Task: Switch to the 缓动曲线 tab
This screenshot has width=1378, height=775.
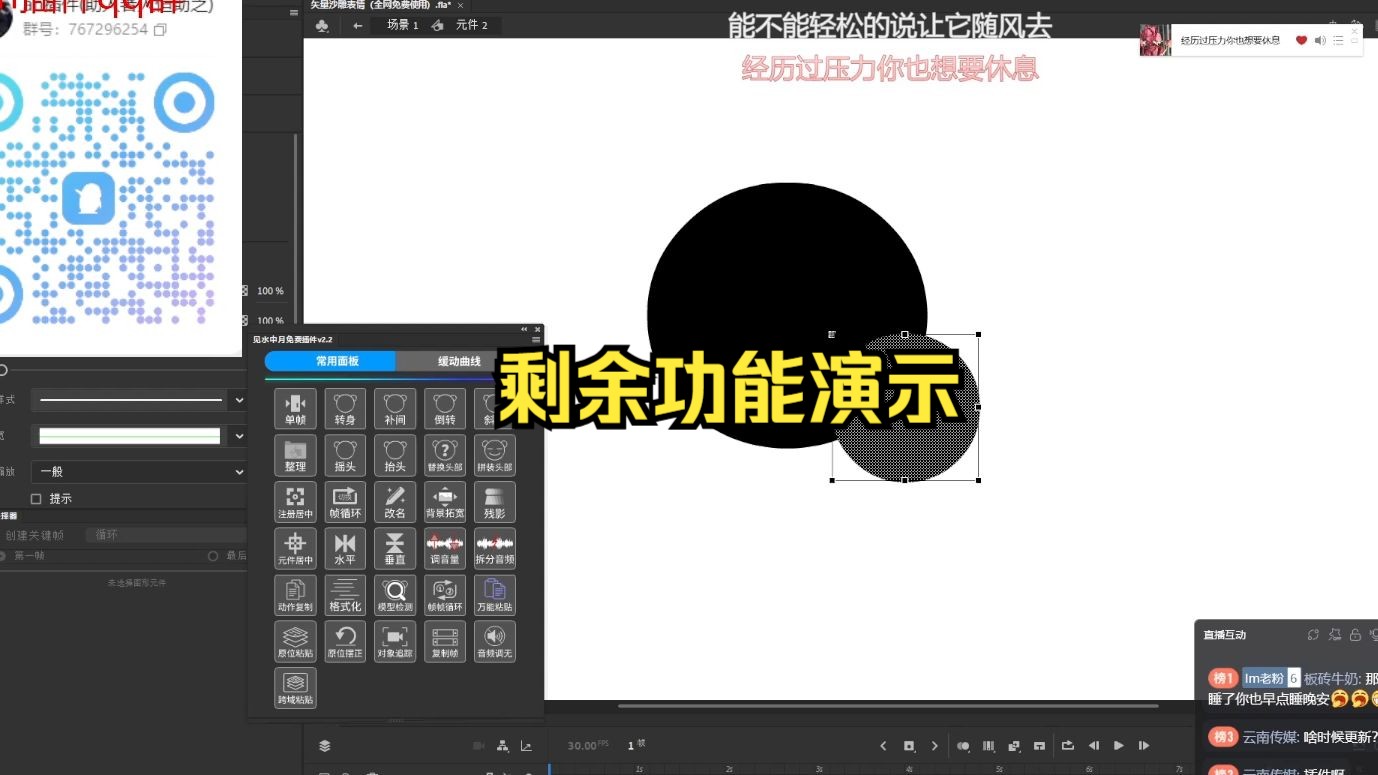Action: pyautogui.click(x=458, y=361)
